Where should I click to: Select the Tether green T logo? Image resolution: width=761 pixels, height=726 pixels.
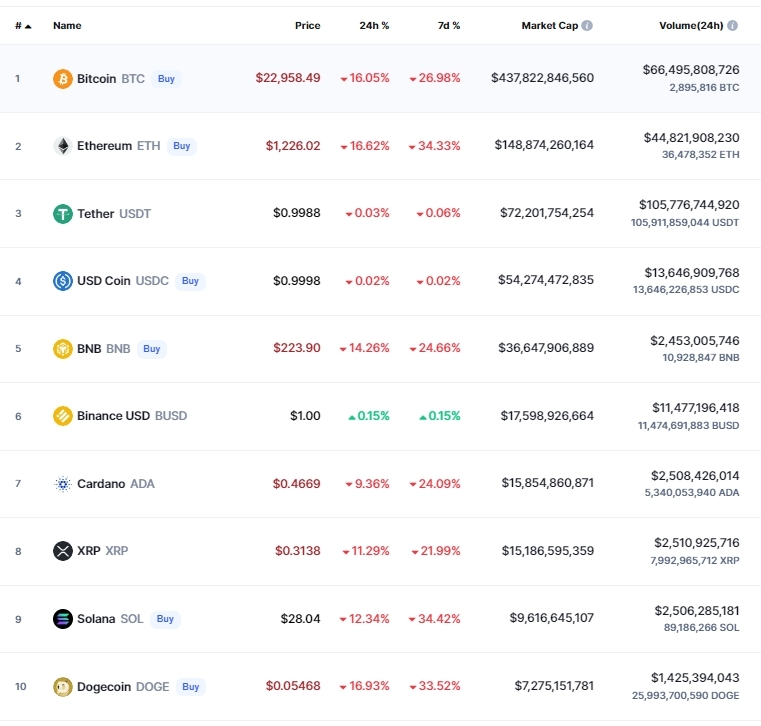(x=63, y=214)
